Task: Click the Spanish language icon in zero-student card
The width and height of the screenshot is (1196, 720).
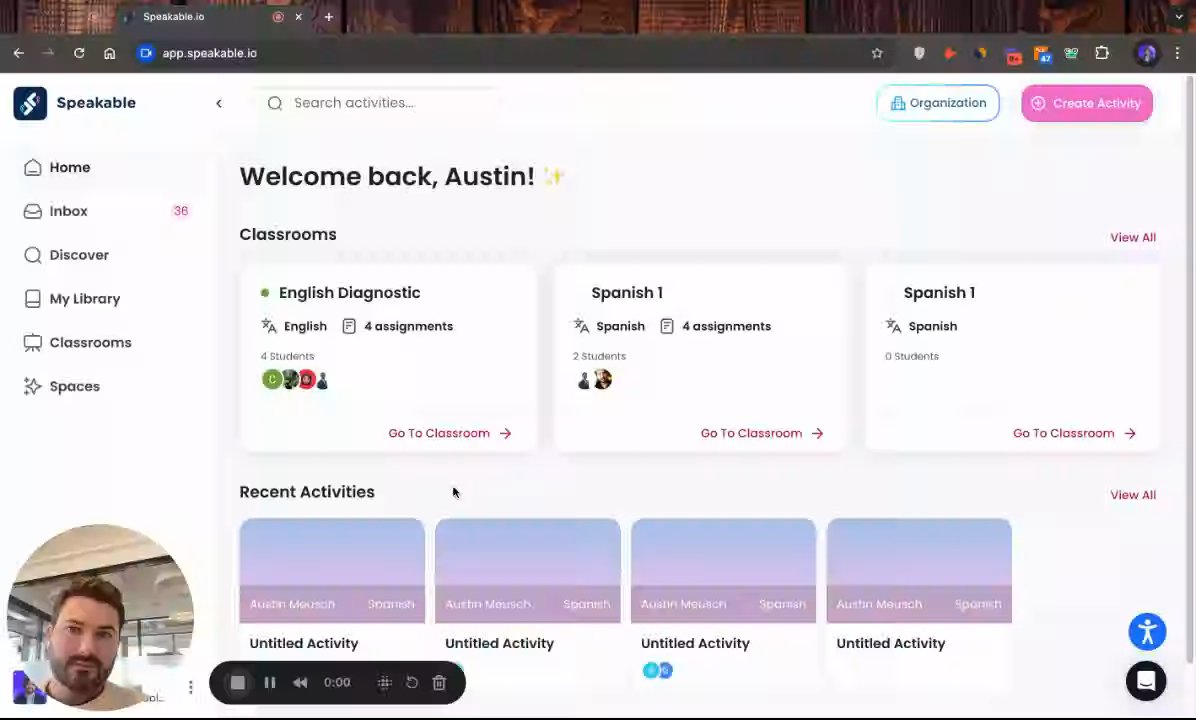Action: [893, 326]
